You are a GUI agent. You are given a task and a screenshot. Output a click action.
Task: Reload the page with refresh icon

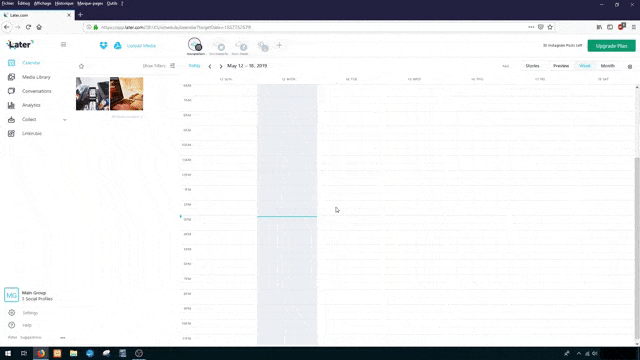pos(28,27)
